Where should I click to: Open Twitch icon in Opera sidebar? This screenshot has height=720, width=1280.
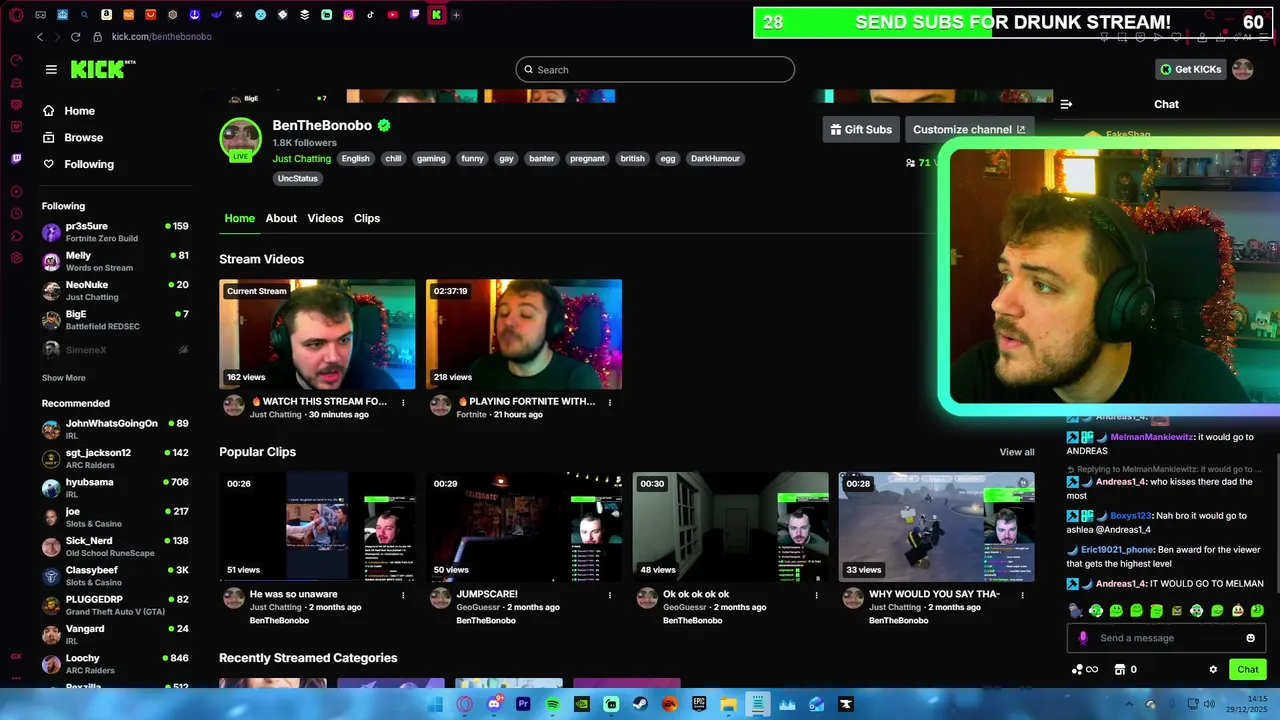(16, 158)
